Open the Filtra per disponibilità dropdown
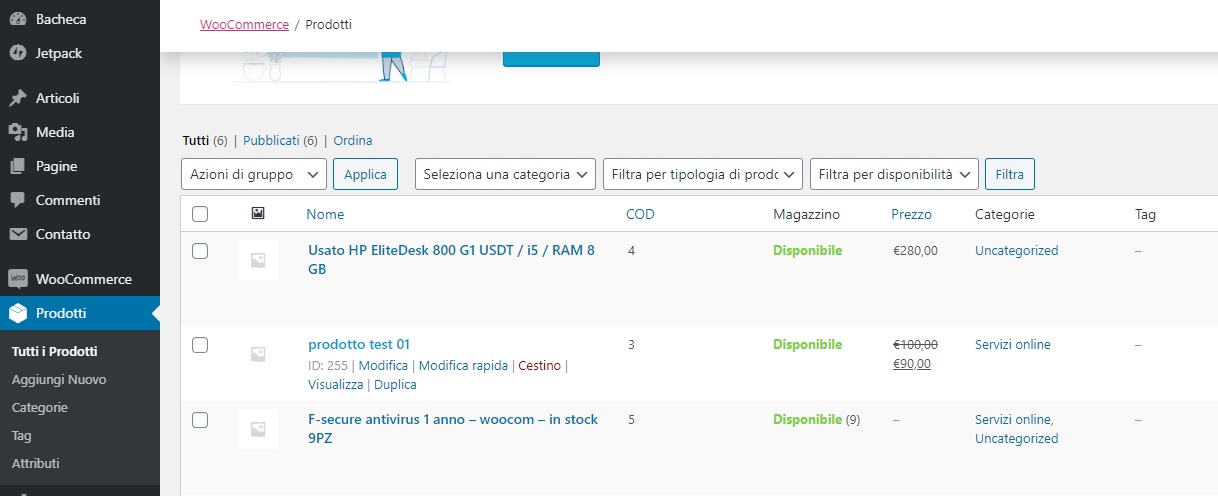The image size is (1218, 496). point(893,174)
